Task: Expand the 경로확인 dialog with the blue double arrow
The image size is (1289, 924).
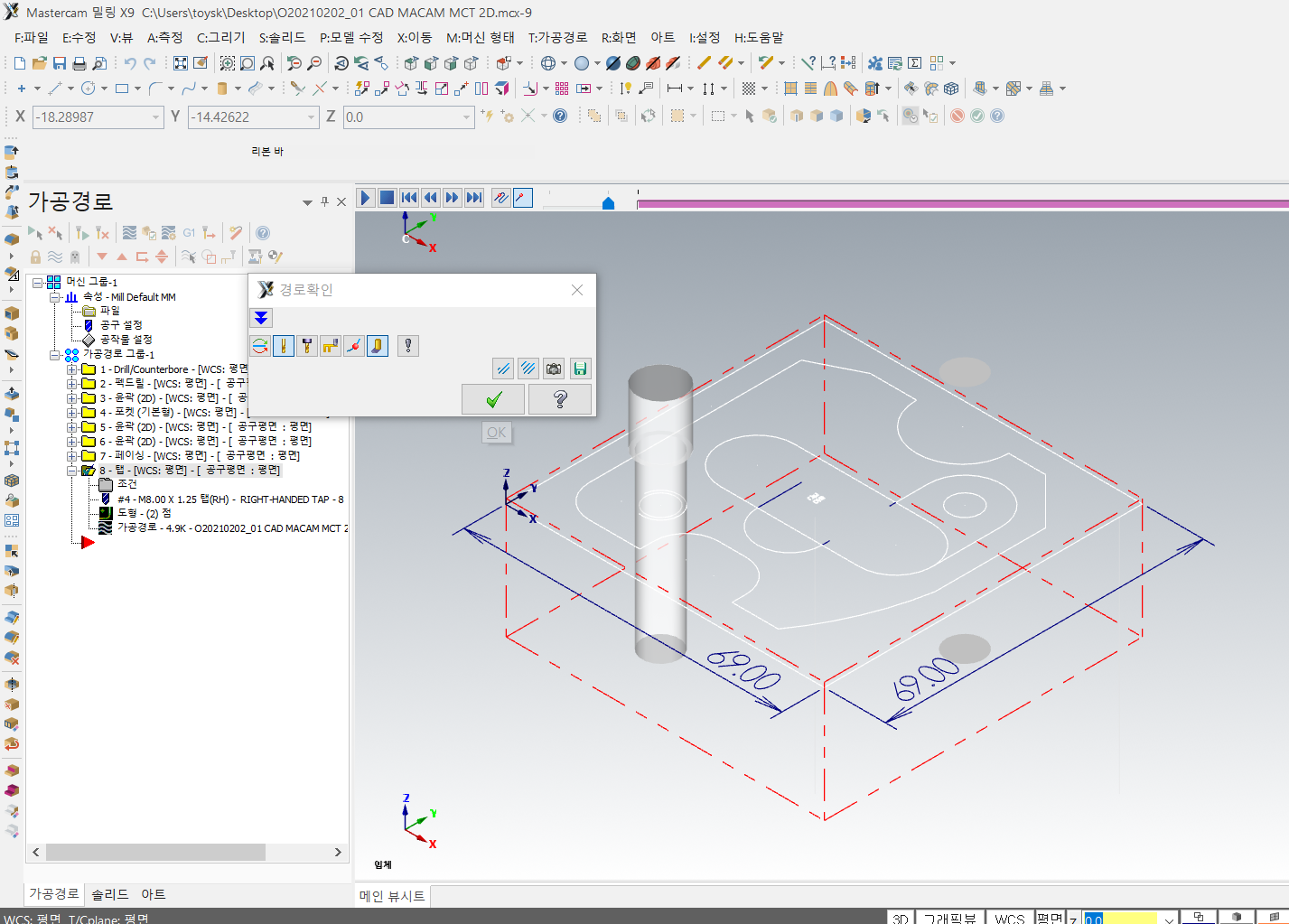Action: [x=261, y=318]
